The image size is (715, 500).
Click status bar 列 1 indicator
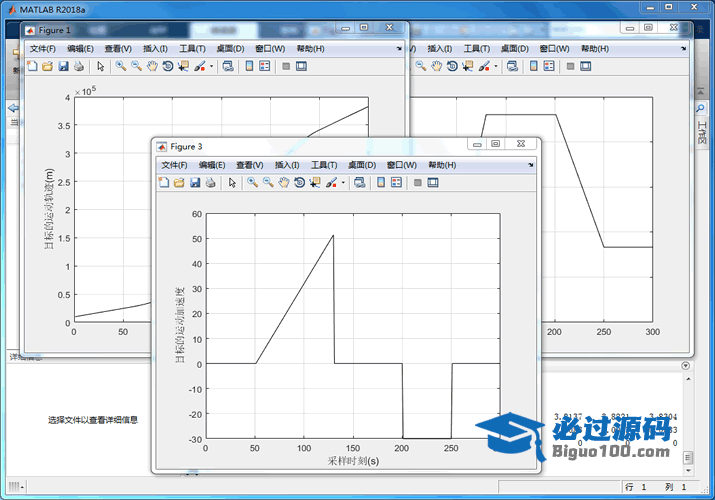pos(675,487)
